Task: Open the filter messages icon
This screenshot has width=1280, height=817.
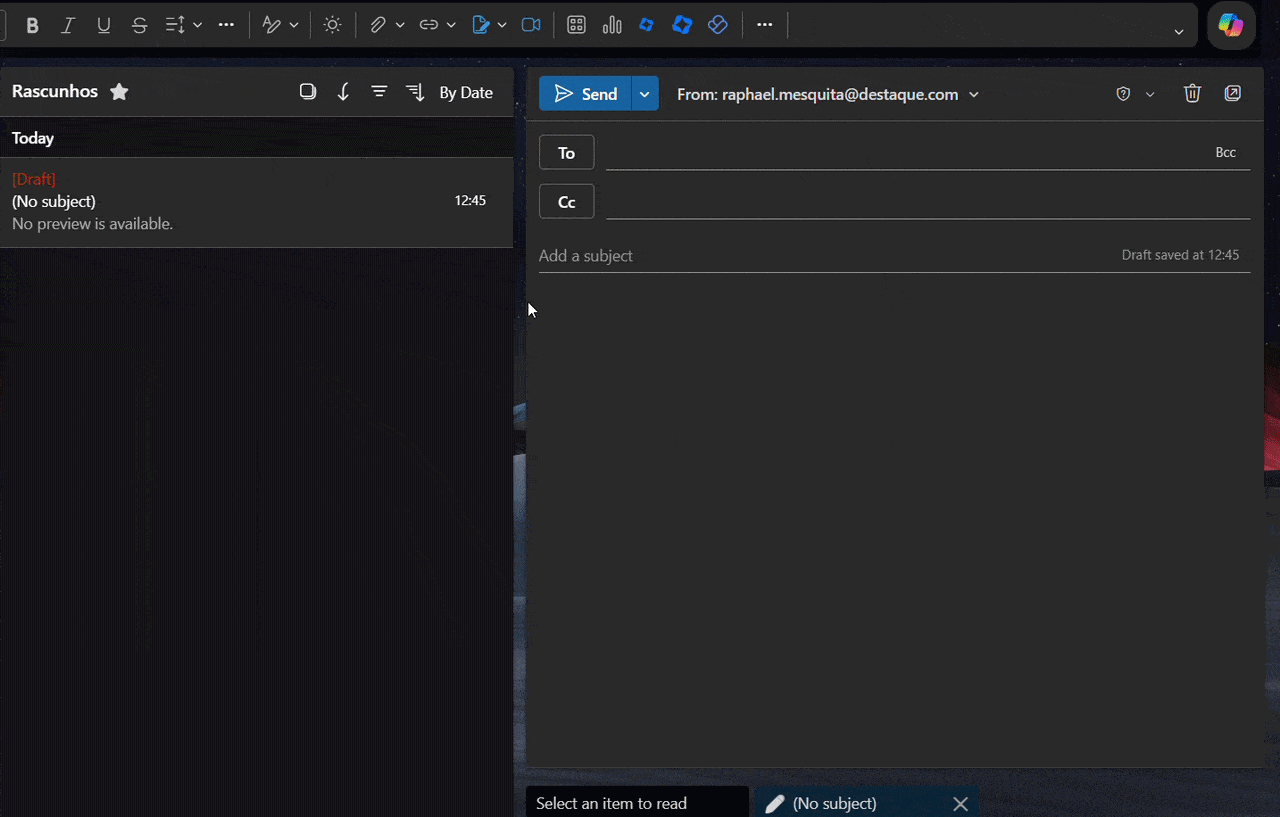Action: pyautogui.click(x=379, y=92)
